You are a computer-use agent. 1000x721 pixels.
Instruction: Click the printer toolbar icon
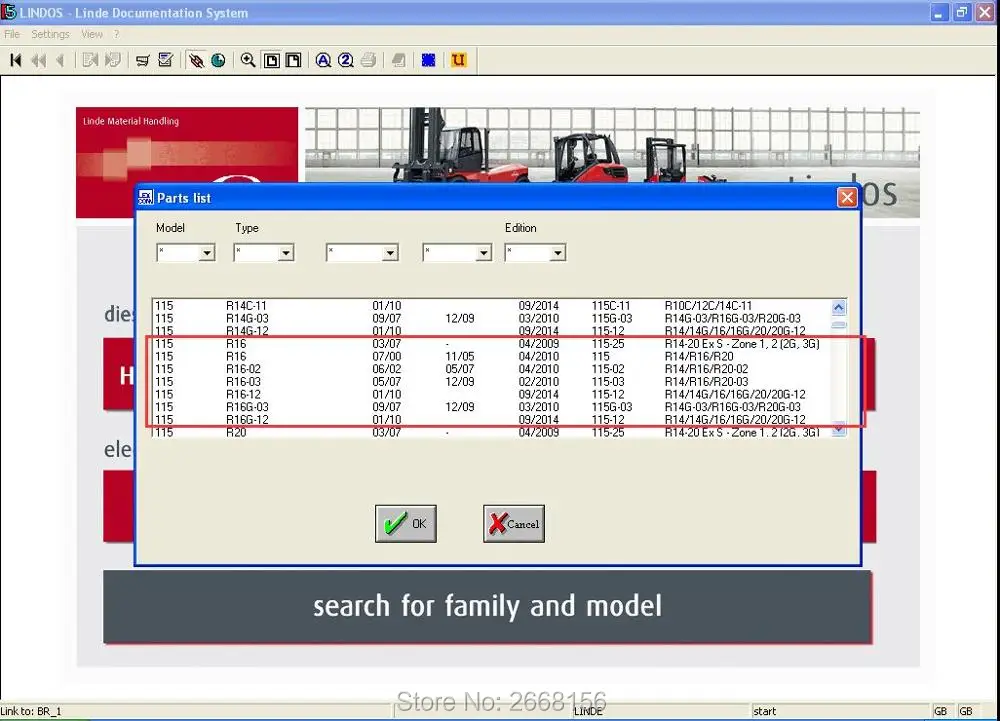coord(368,61)
